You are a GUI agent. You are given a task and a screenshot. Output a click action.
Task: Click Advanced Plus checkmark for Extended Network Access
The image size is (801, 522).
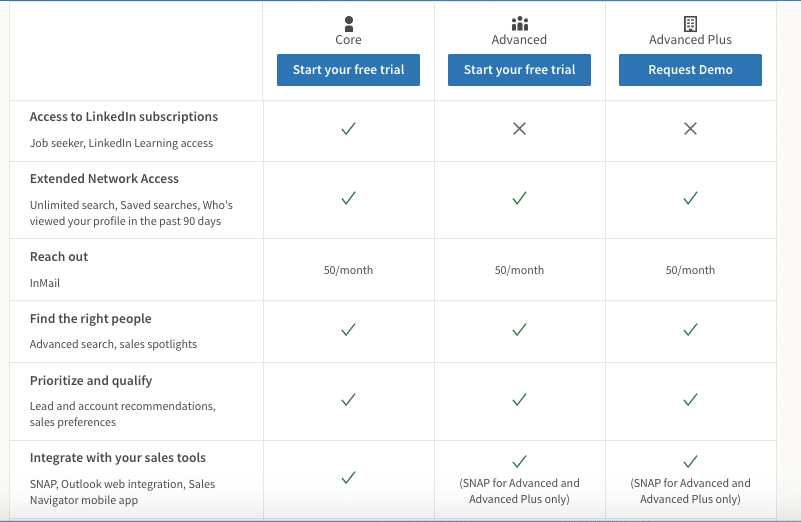[690, 199]
